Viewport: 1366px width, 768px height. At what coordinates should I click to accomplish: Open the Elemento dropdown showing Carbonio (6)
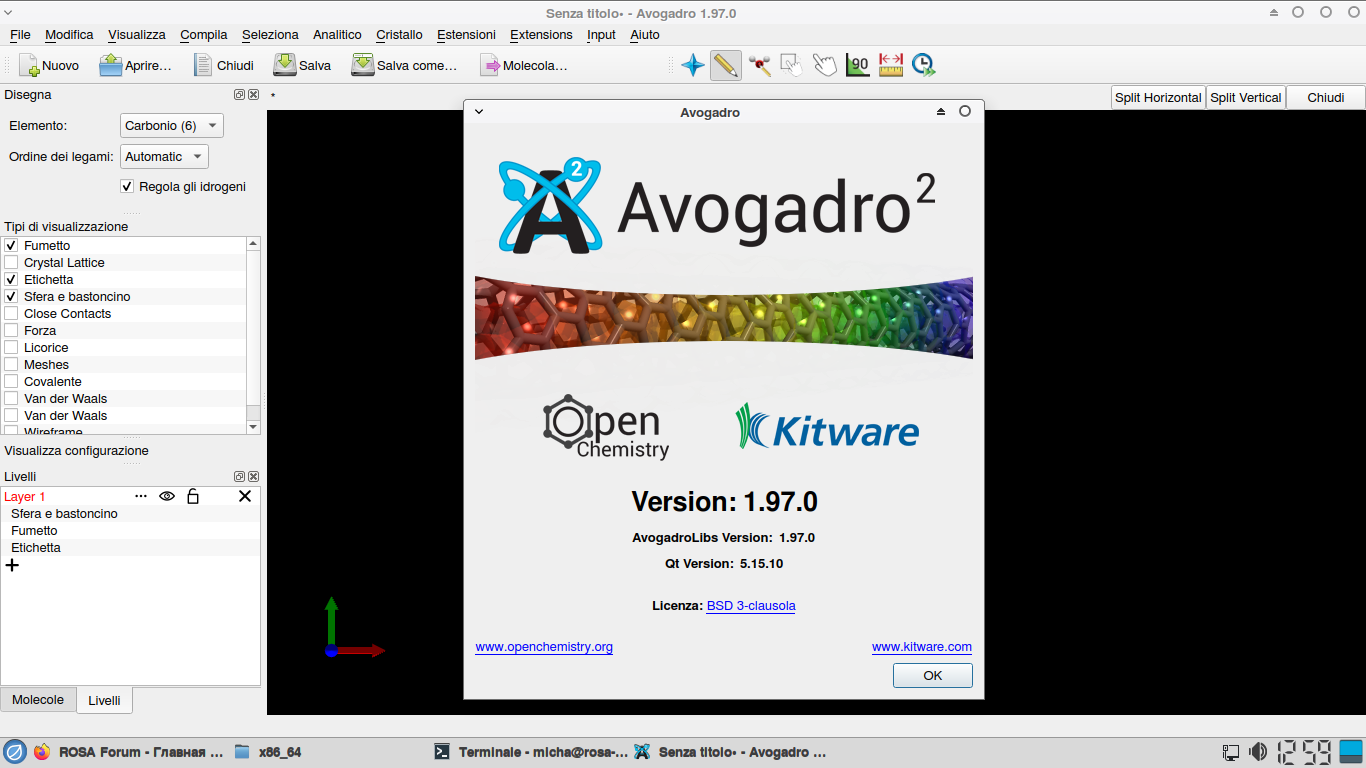pyautogui.click(x=171, y=126)
